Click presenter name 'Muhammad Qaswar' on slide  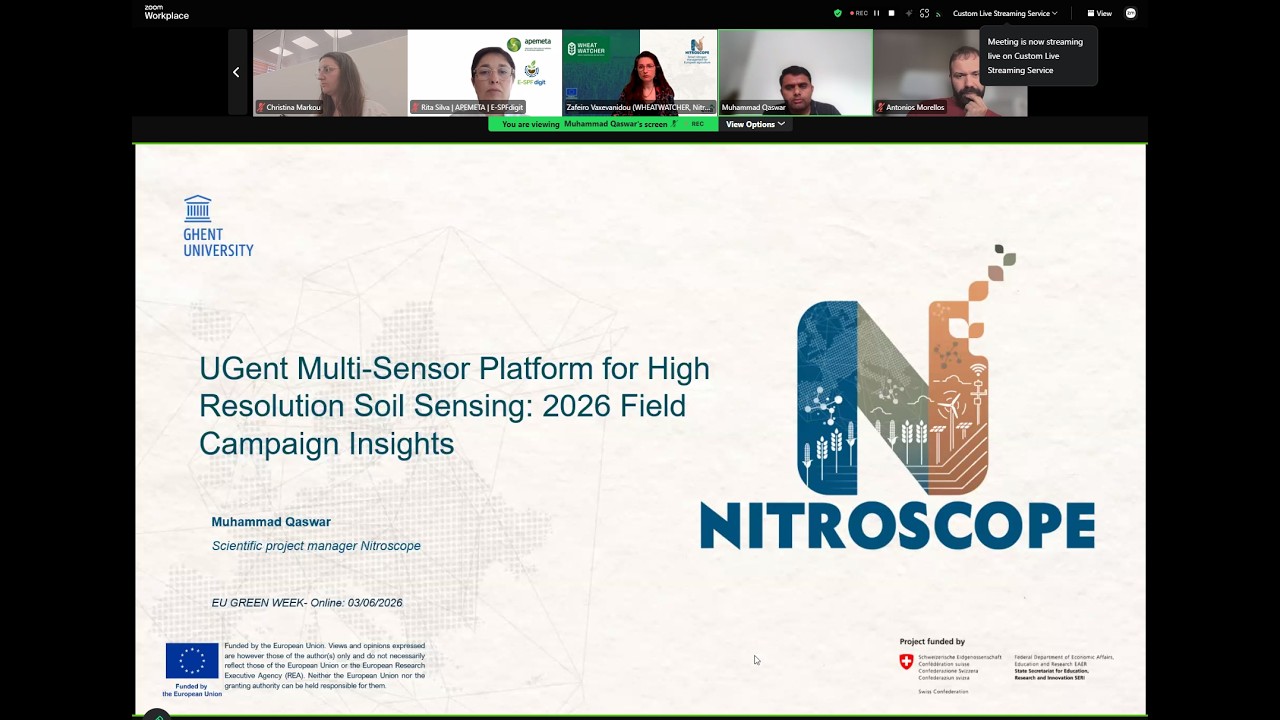(x=271, y=522)
